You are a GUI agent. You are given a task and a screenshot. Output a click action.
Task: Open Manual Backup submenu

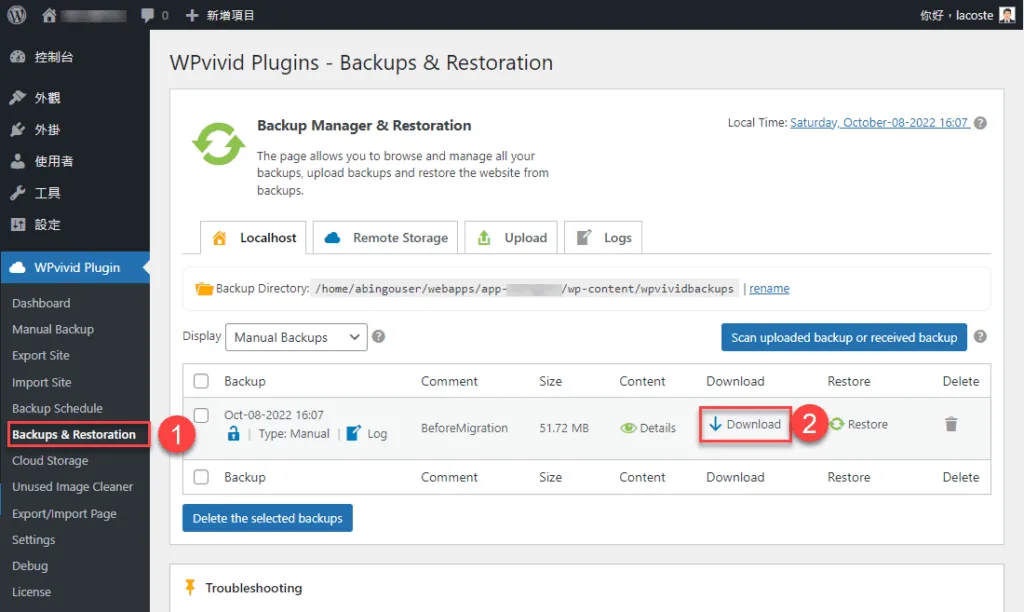click(53, 329)
